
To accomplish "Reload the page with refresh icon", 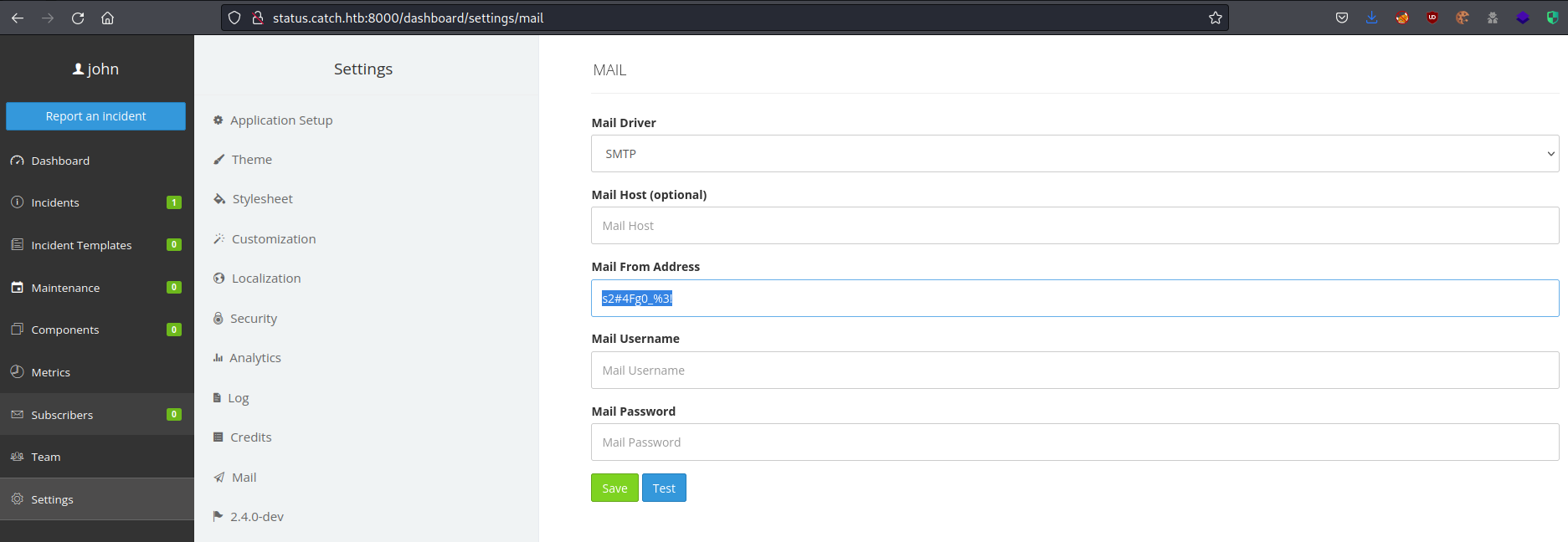I will pyautogui.click(x=78, y=18).
